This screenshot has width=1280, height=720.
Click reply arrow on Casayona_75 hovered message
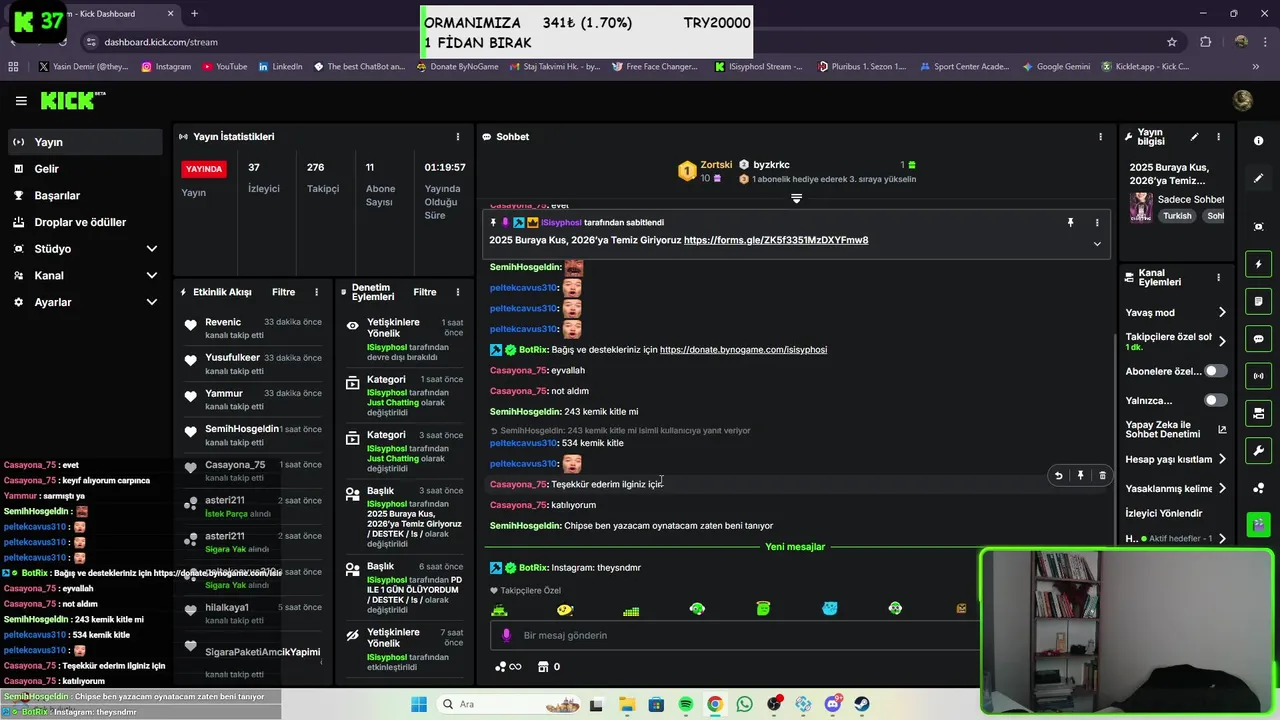[x=1058, y=476]
